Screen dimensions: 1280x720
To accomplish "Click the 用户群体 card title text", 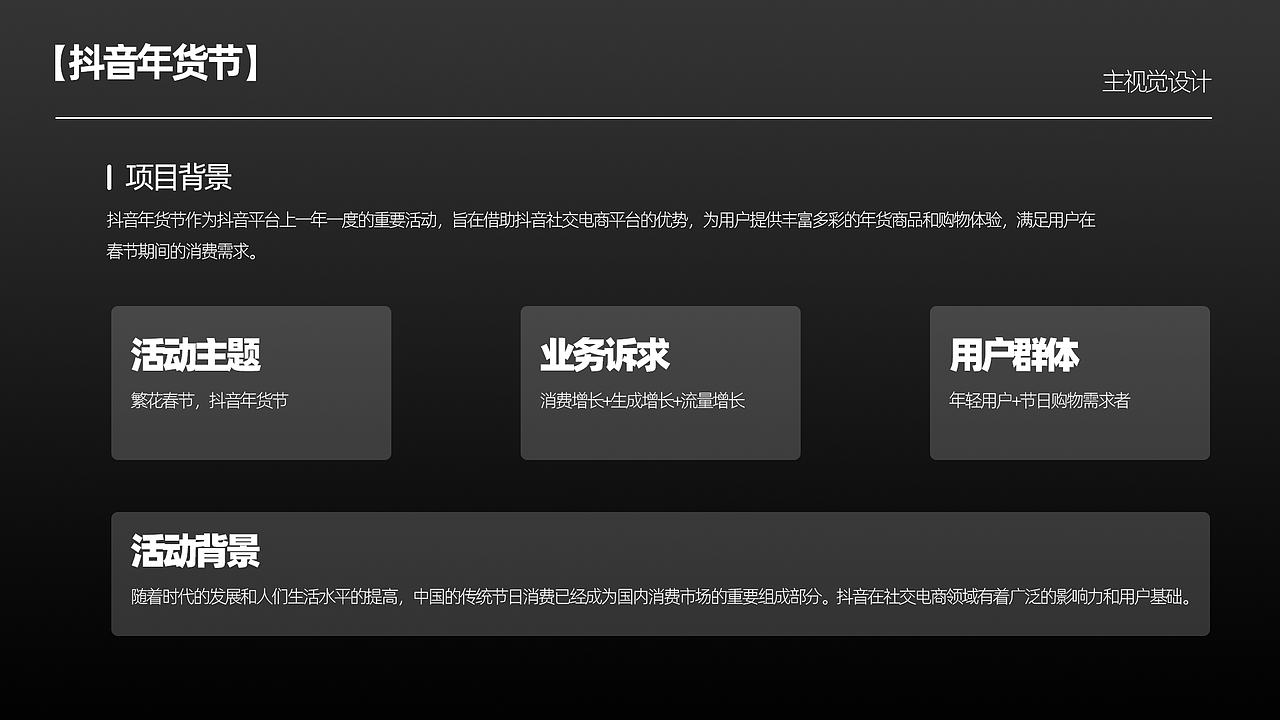I will click(1016, 354).
